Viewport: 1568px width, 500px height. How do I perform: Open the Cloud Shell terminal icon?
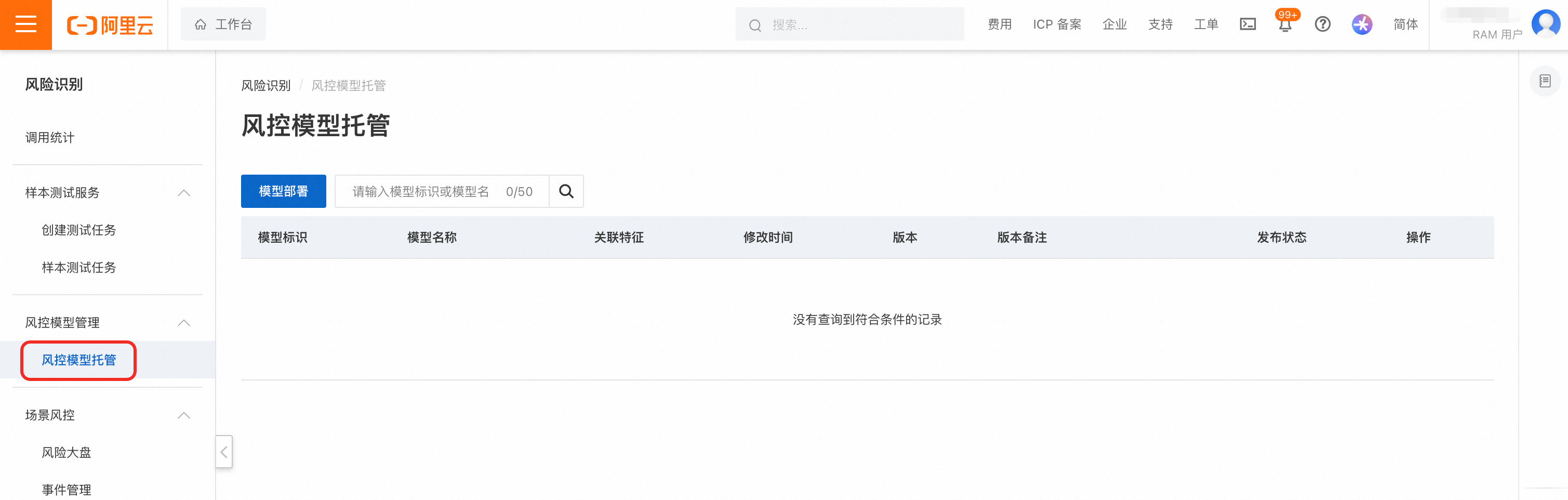1247,24
